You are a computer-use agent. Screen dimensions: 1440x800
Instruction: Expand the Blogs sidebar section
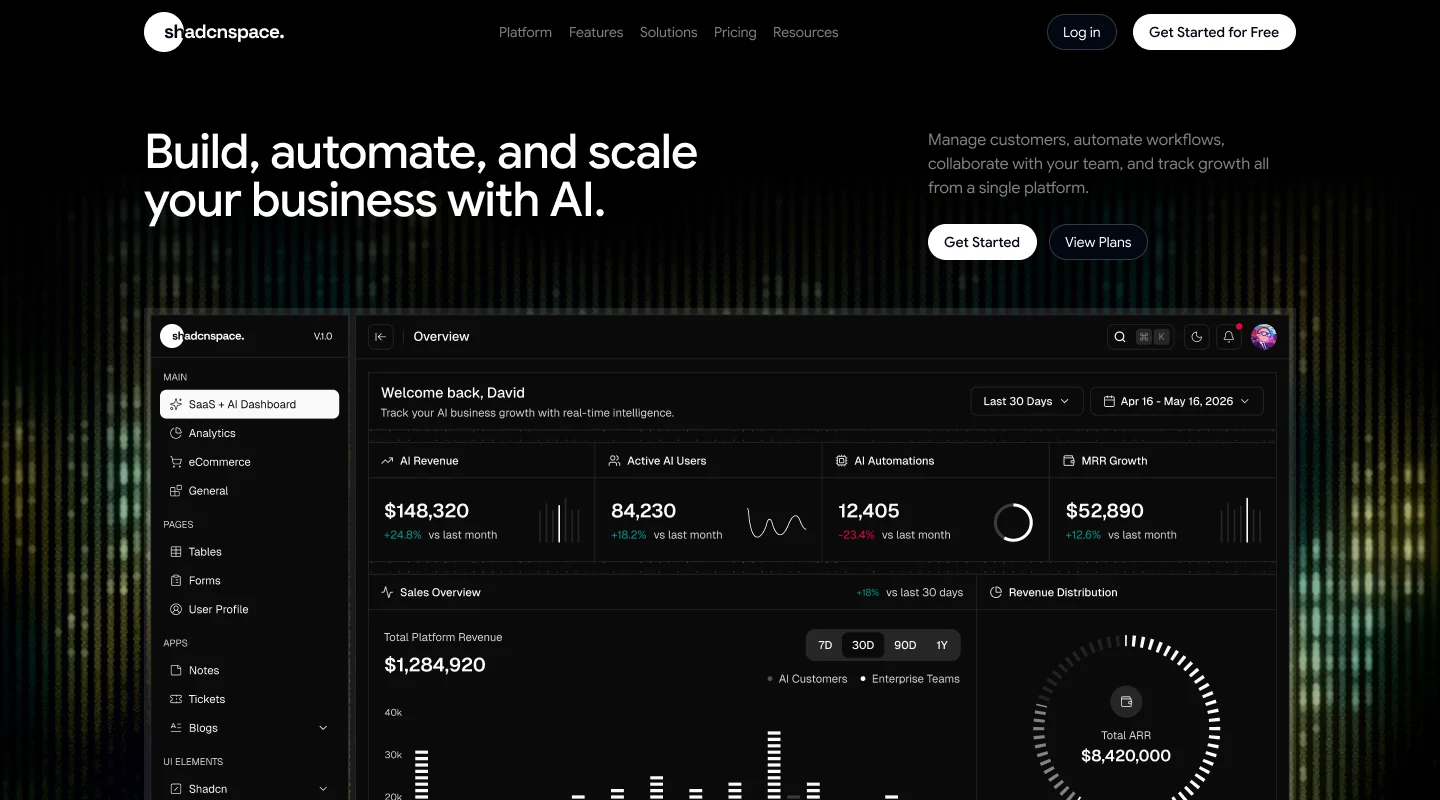coord(250,728)
